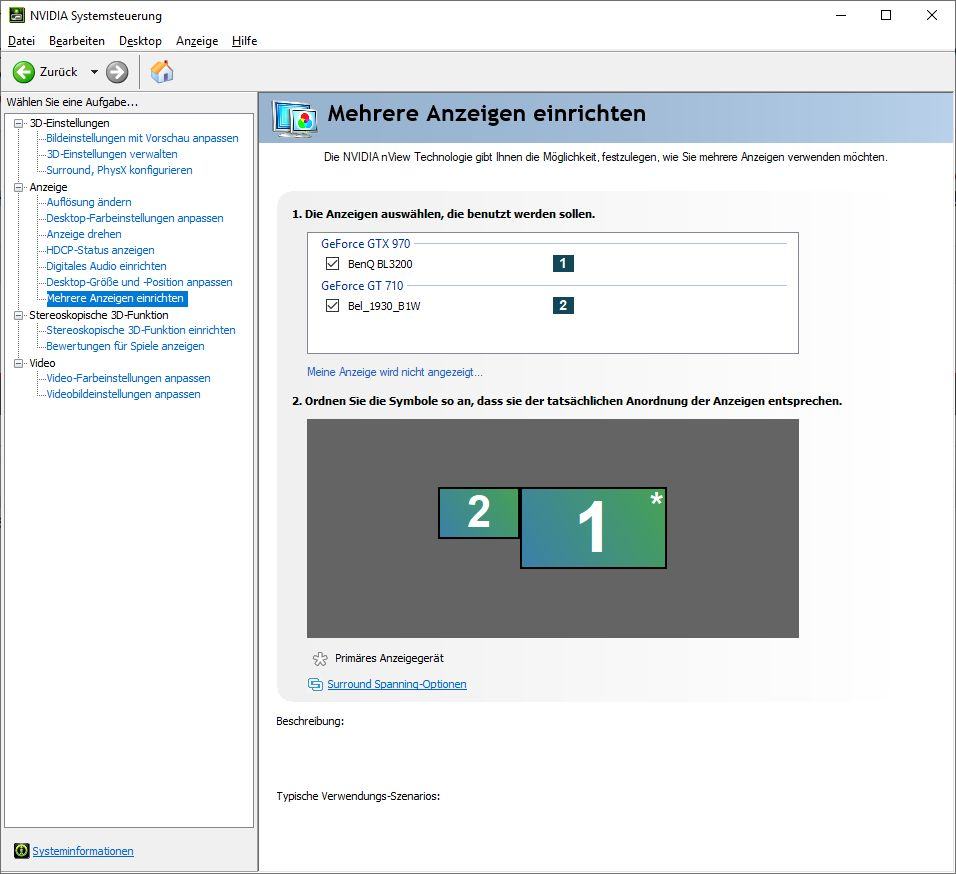956x874 pixels.
Task: Click the Video category label in the tree
Action: pos(43,363)
